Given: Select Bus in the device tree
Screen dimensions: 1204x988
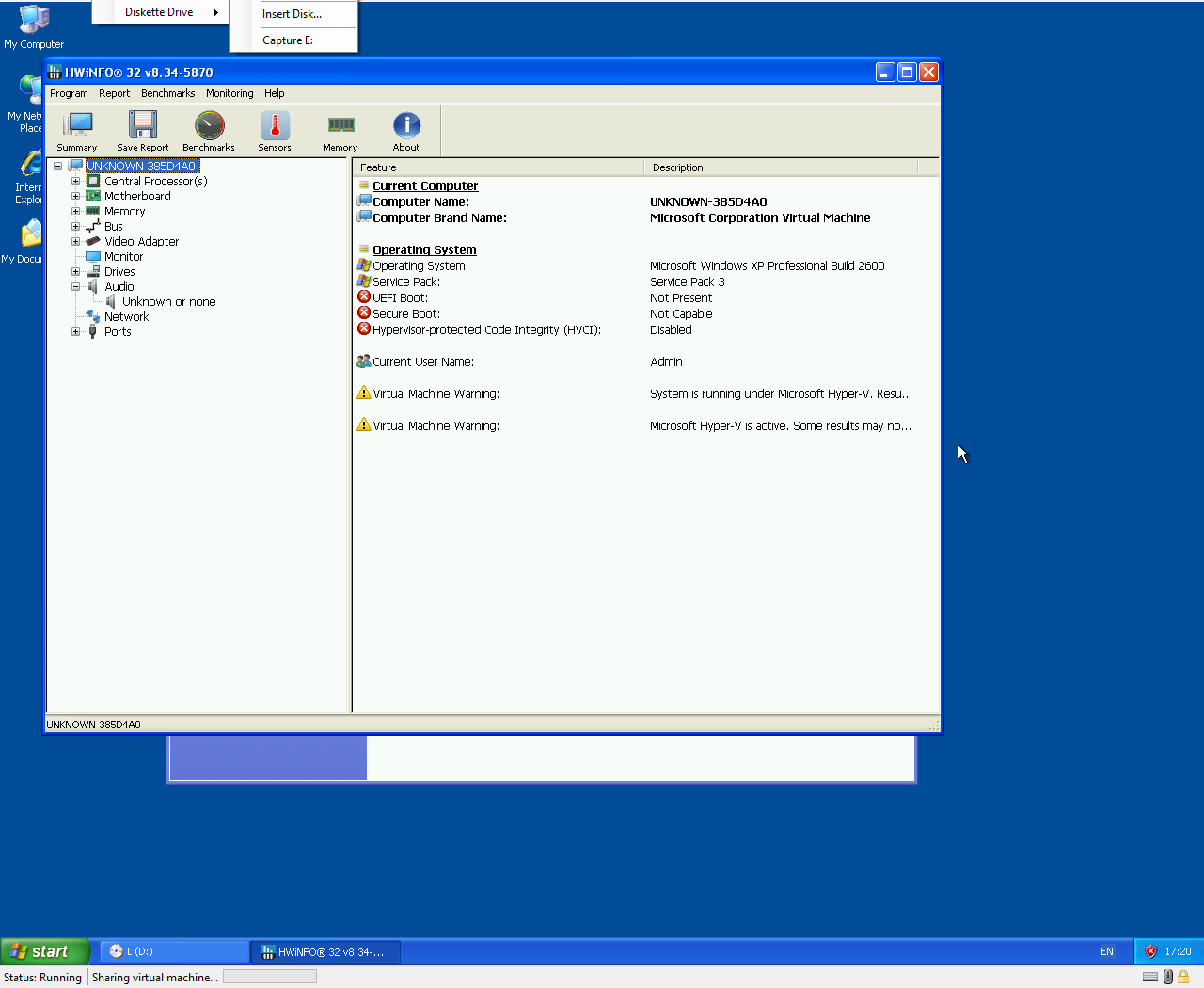Looking at the screenshot, I should [x=114, y=227].
